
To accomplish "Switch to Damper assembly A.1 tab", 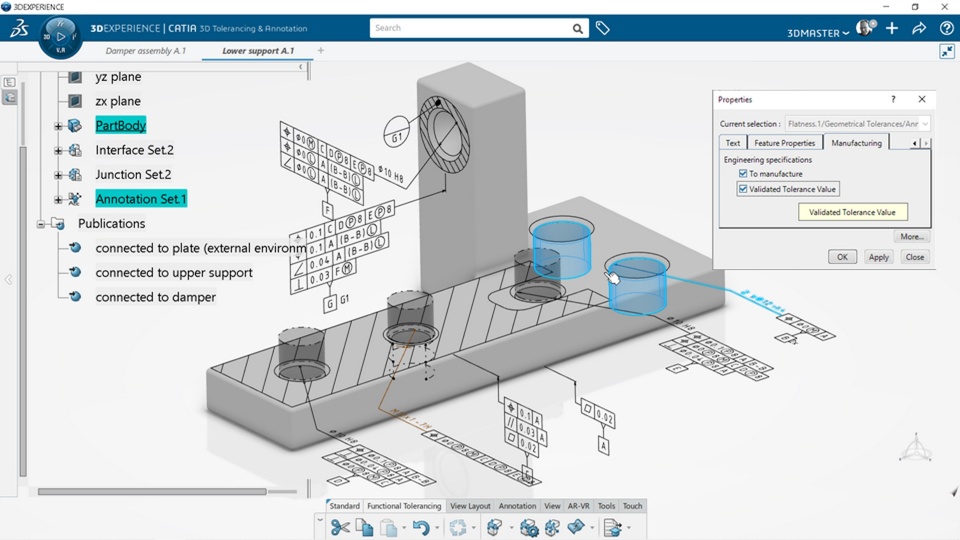I will [x=145, y=51].
